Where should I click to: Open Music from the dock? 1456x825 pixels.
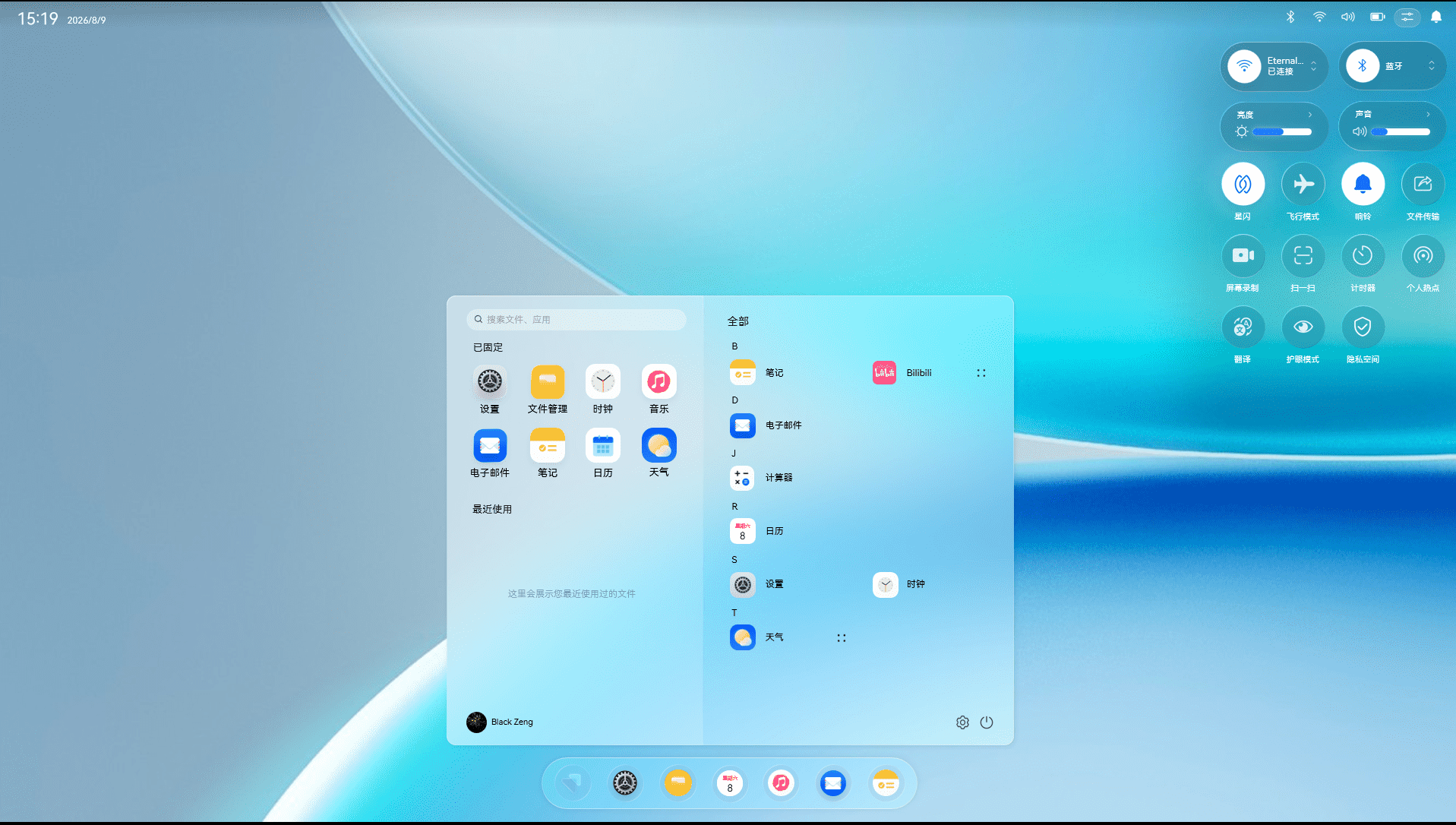tap(781, 782)
